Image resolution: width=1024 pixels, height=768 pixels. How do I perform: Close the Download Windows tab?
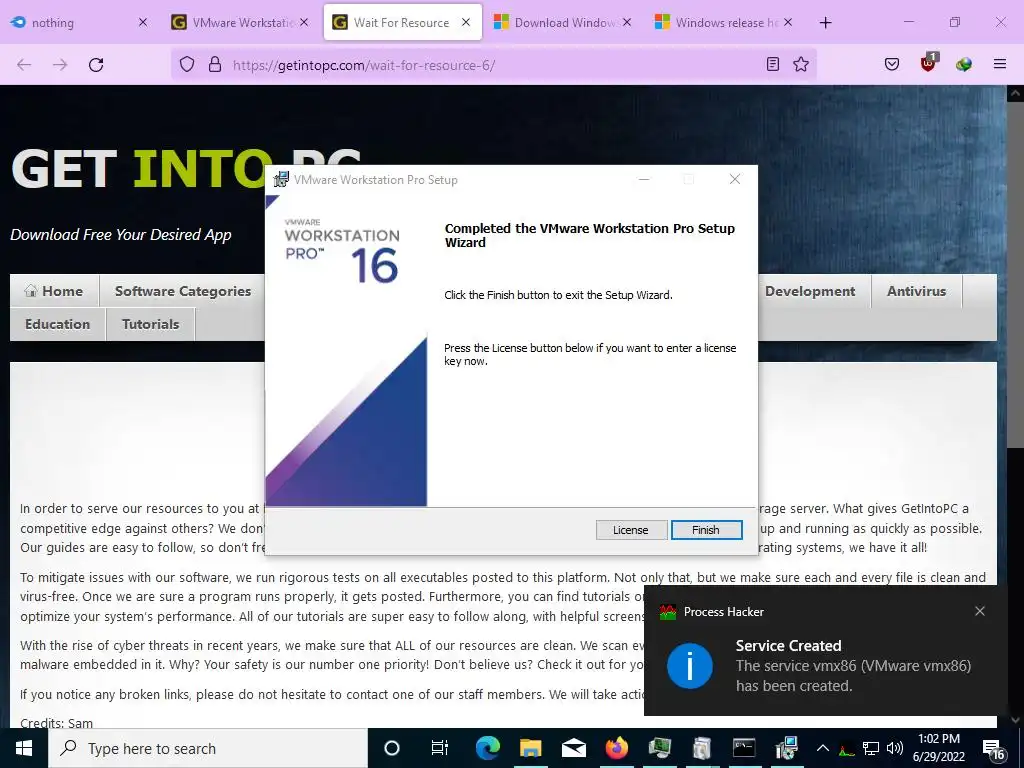point(627,22)
